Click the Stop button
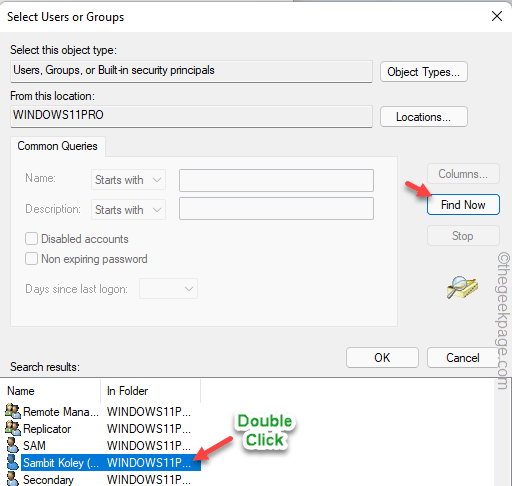 tap(463, 236)
